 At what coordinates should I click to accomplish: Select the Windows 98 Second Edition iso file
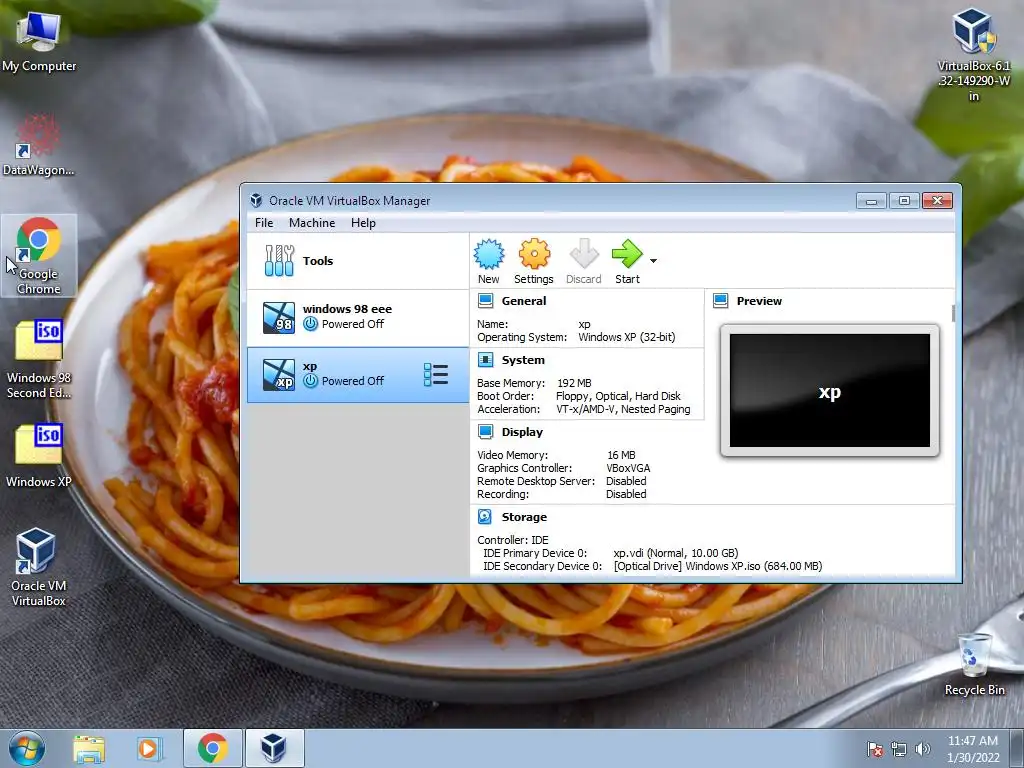(39, 359)
